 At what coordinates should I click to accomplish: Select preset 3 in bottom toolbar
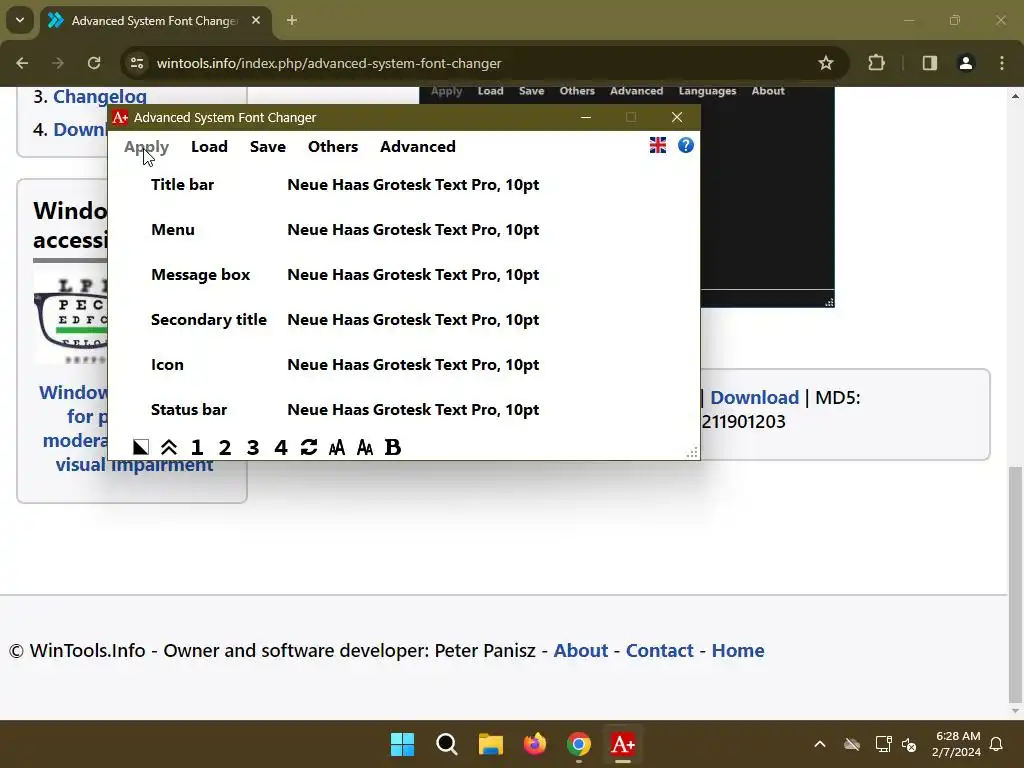[253, 447]
